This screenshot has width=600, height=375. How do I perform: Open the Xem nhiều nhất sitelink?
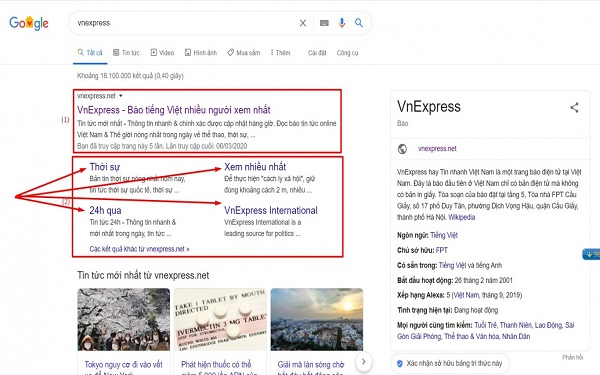(255, 167)
